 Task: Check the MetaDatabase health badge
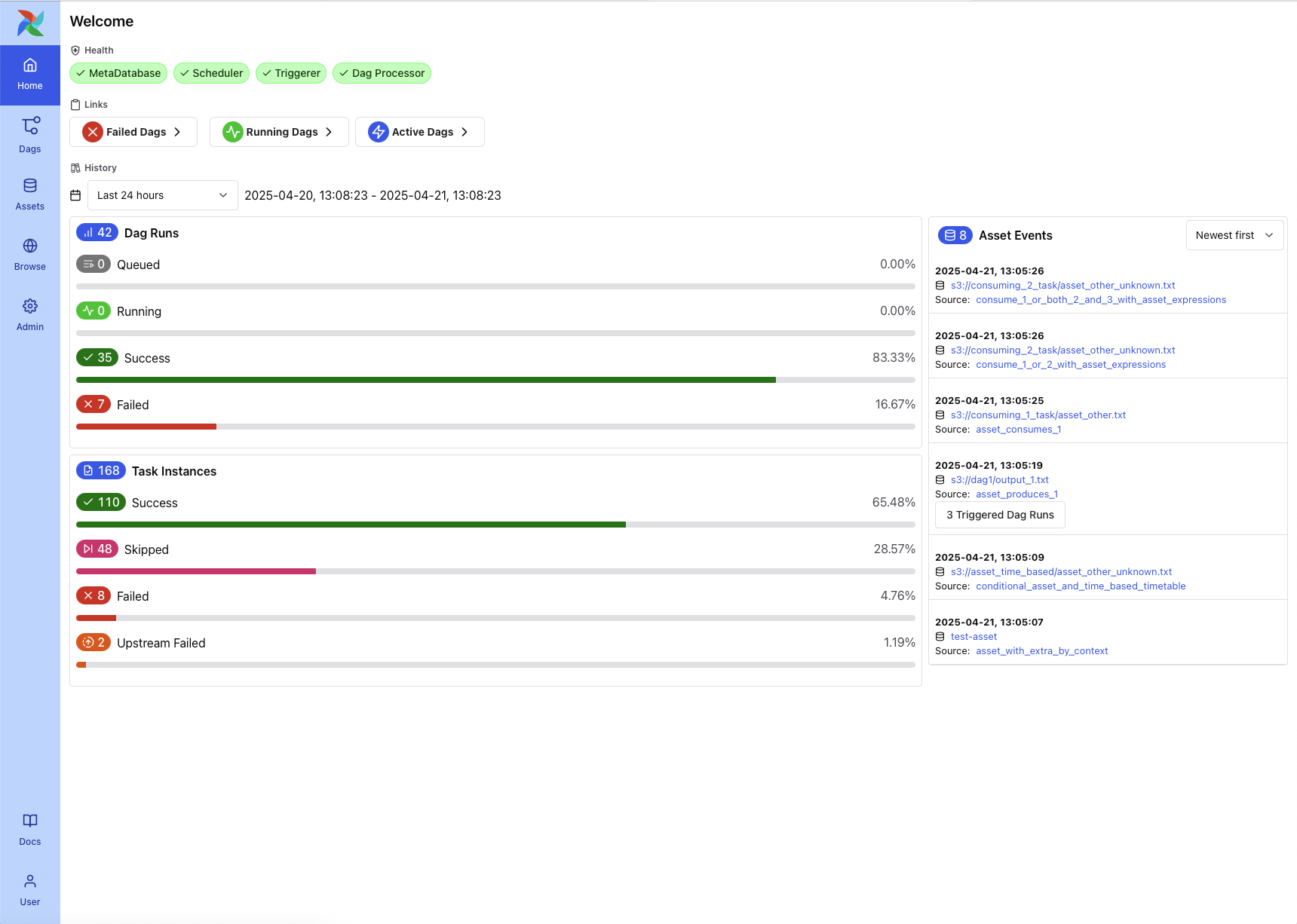(118, 73)
